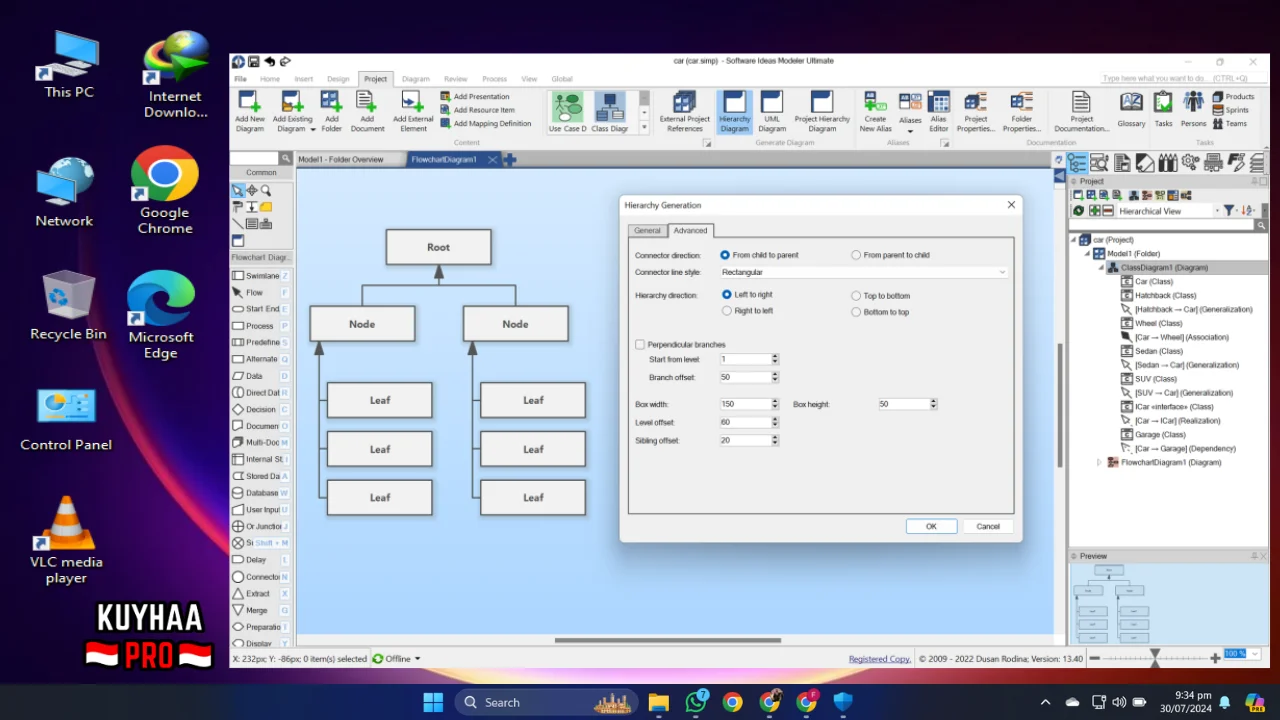Click Cancel in Hierarchy Generation dialog
Viewport: 1280px width, 720px height.
988,526
